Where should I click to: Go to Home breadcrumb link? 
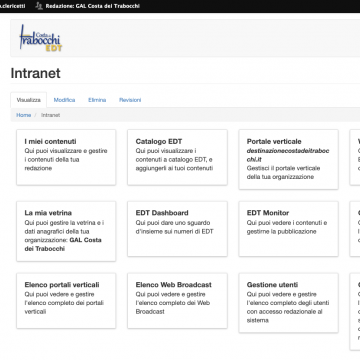point(24,115)
